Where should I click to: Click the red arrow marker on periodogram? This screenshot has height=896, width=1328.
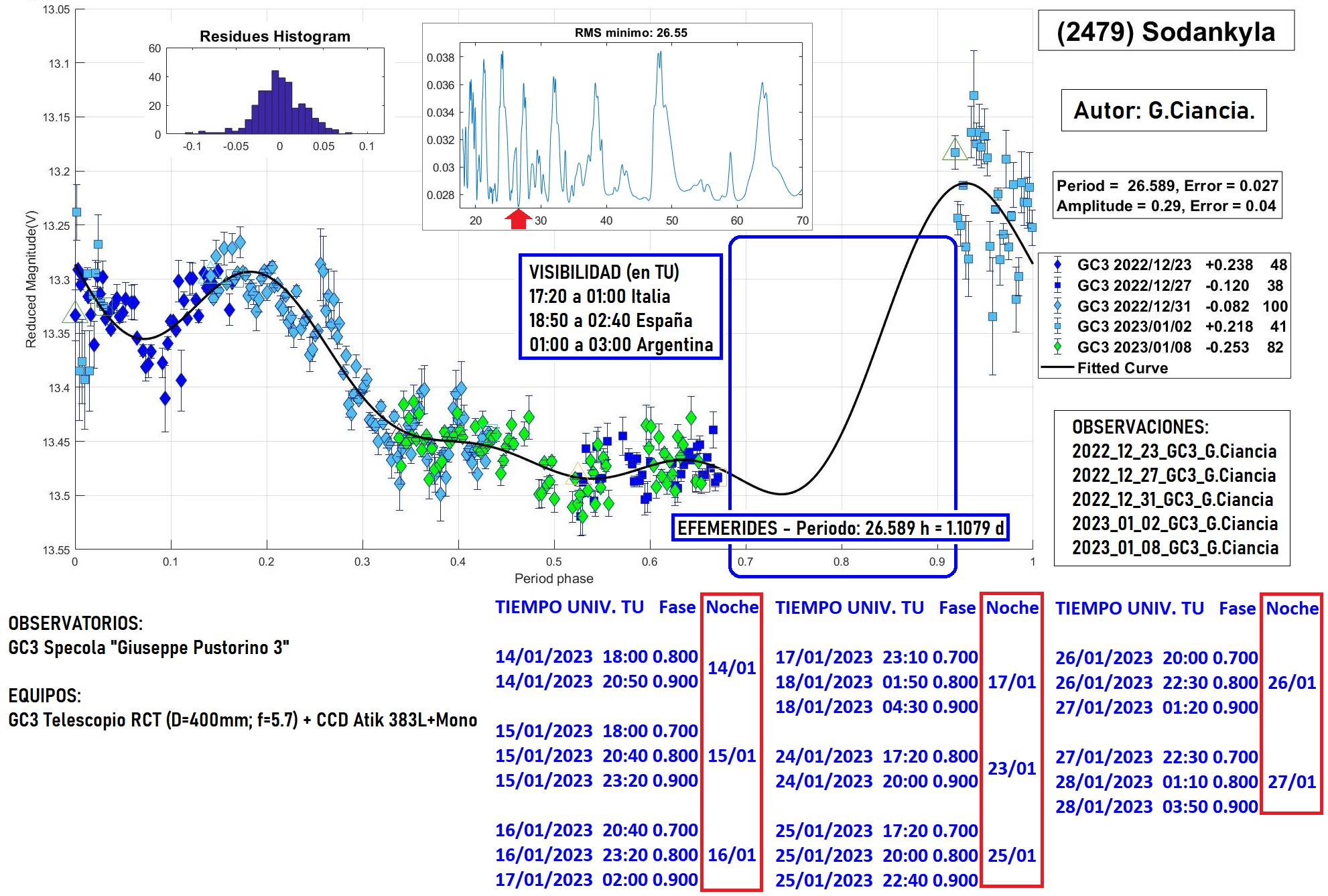click(518, 218)
